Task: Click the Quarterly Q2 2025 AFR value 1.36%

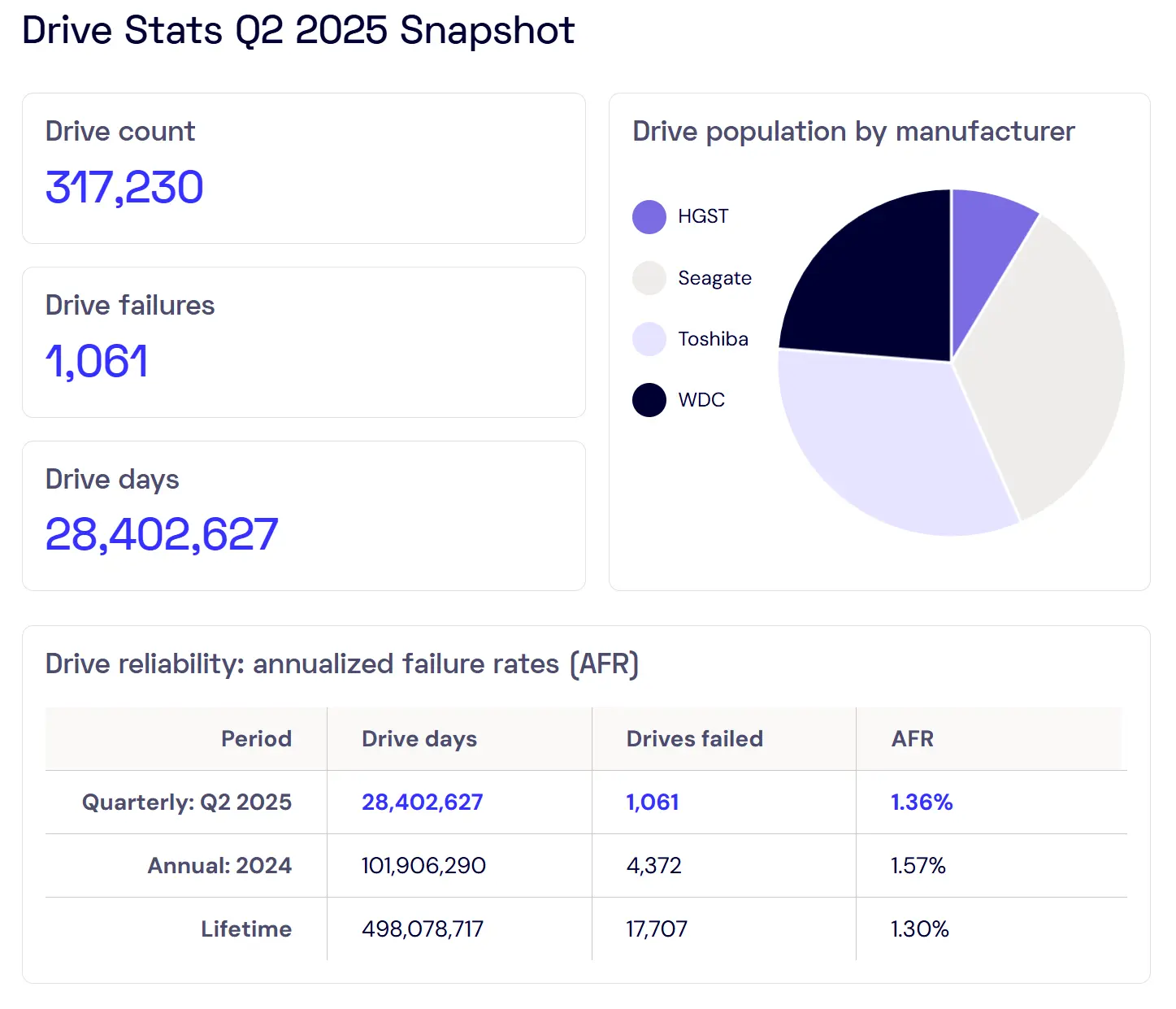Action: click(x=921, y=802)
